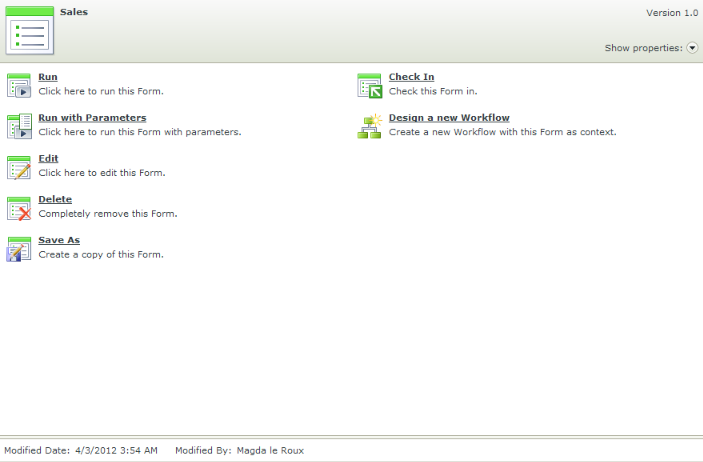703x462 pixels.
Task: Open the Check In link
Action: [411, 77]
